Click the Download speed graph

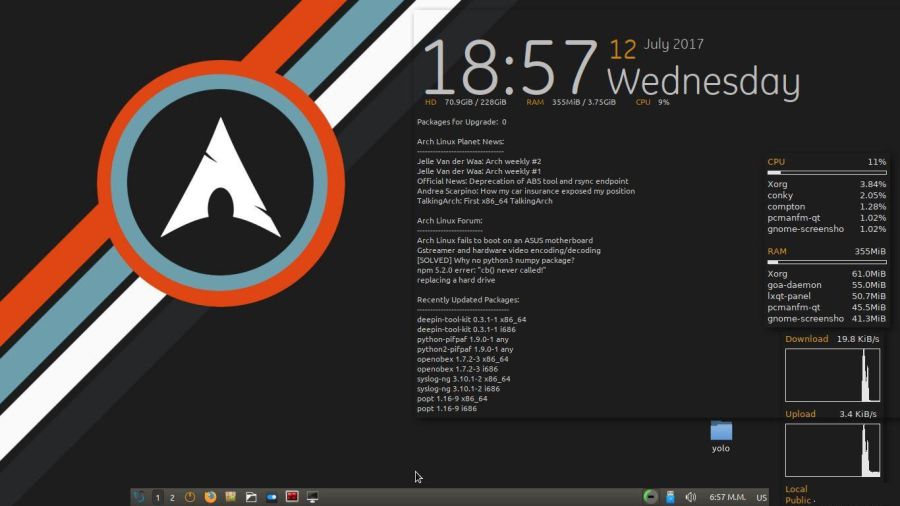[832, 375]
